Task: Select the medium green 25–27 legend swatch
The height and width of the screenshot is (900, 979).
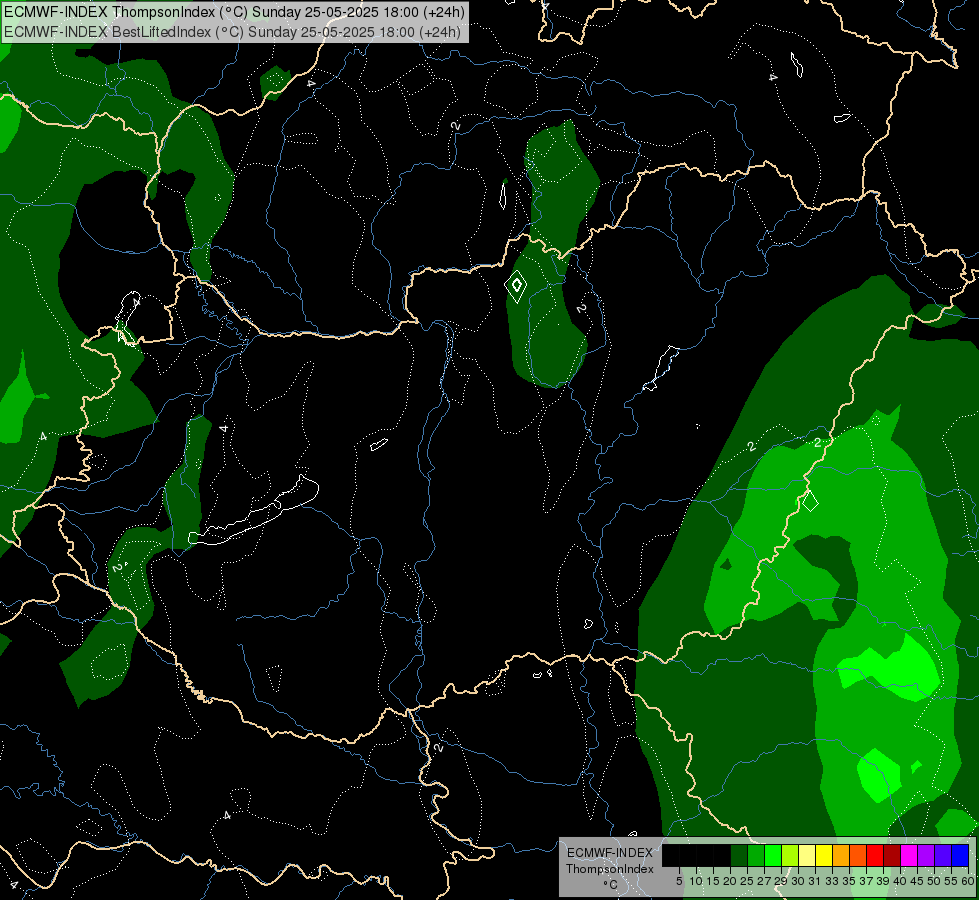Action: pos(755,855)
